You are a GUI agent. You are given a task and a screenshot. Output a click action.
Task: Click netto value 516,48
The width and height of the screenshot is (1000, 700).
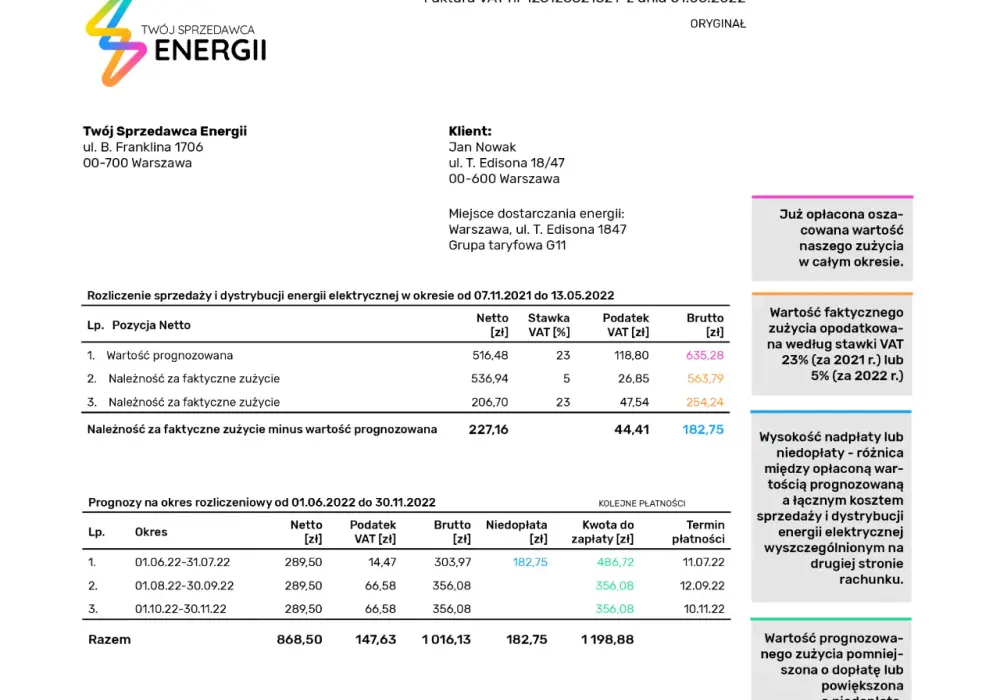pos(490,356)
